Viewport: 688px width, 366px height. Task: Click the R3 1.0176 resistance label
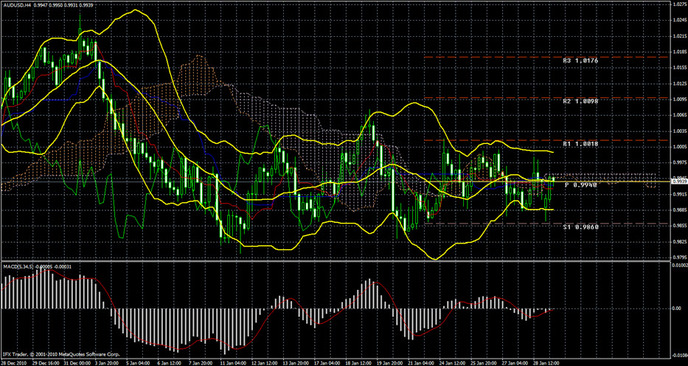point(580,61)
